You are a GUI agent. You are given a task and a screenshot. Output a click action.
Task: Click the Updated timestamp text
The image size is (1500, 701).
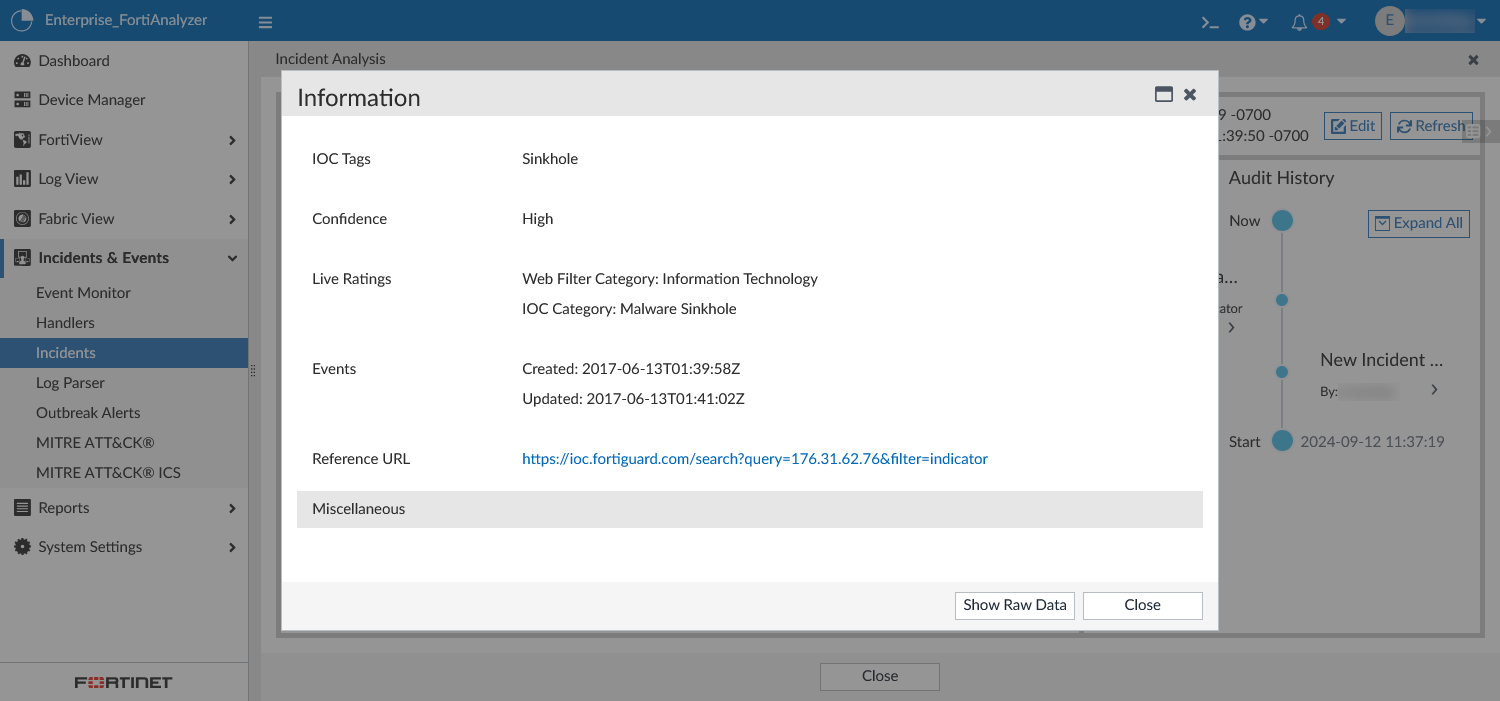click(x=633, y=399)
